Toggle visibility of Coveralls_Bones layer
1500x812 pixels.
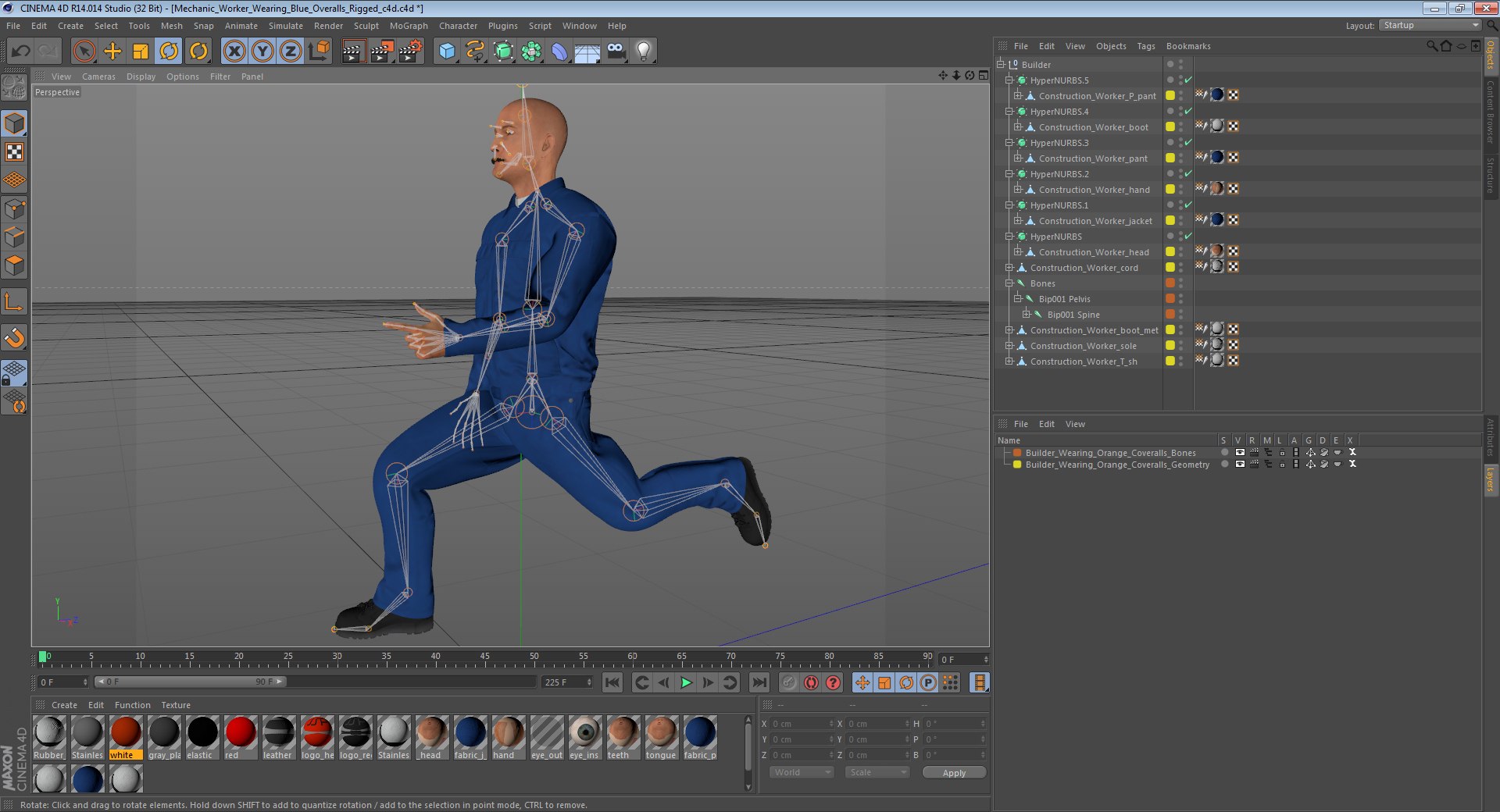click(1239, 453)
